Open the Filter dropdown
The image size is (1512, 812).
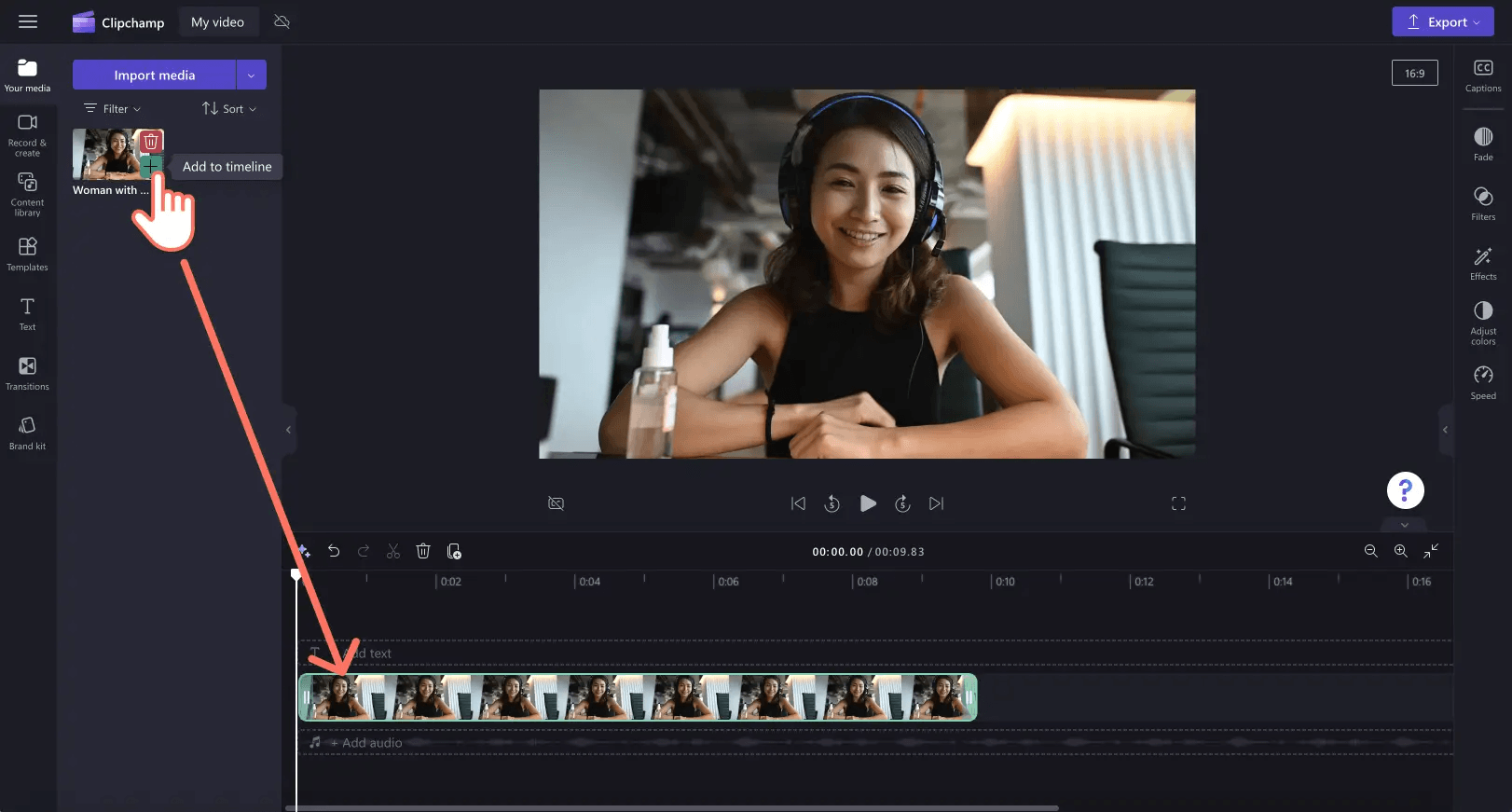click(113, 109)
